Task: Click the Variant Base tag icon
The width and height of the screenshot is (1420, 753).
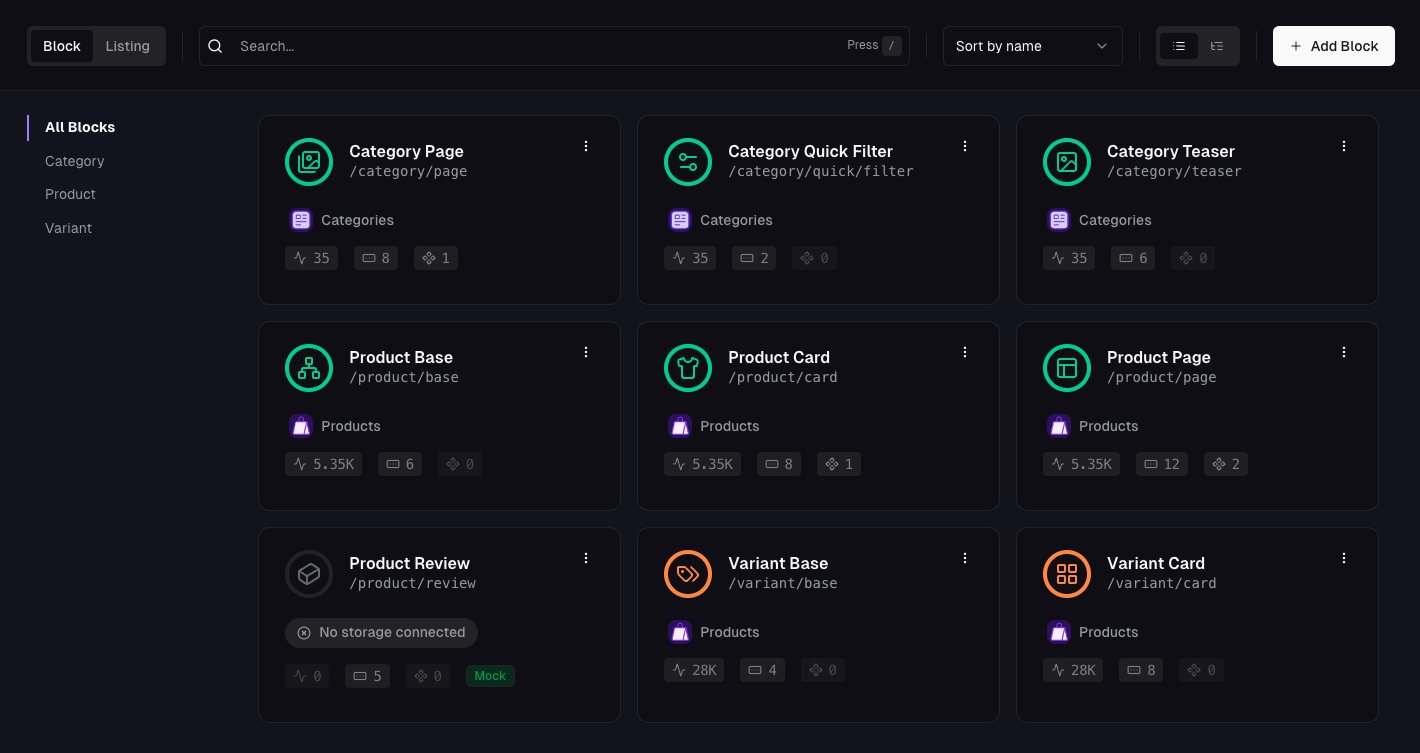Action: pos(688,574)
